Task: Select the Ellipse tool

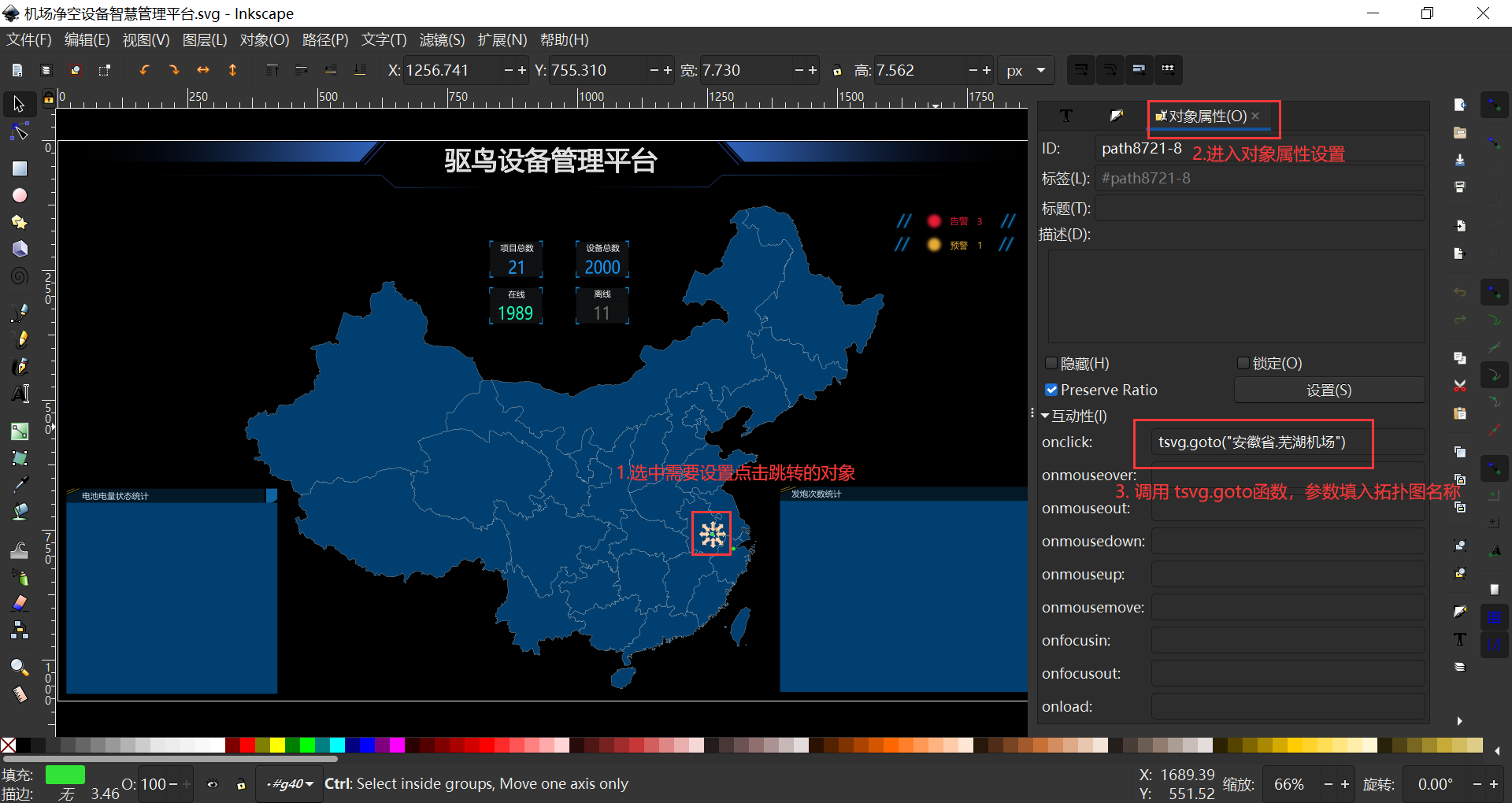Action: tap(19, 195)
